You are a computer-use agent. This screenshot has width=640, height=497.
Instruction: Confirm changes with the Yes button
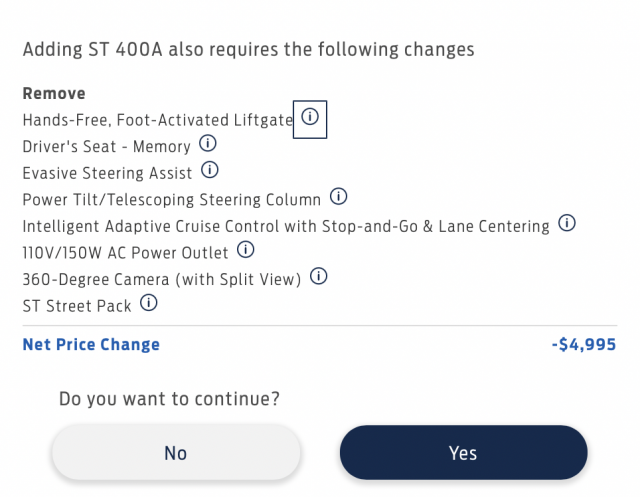(464, 453)
